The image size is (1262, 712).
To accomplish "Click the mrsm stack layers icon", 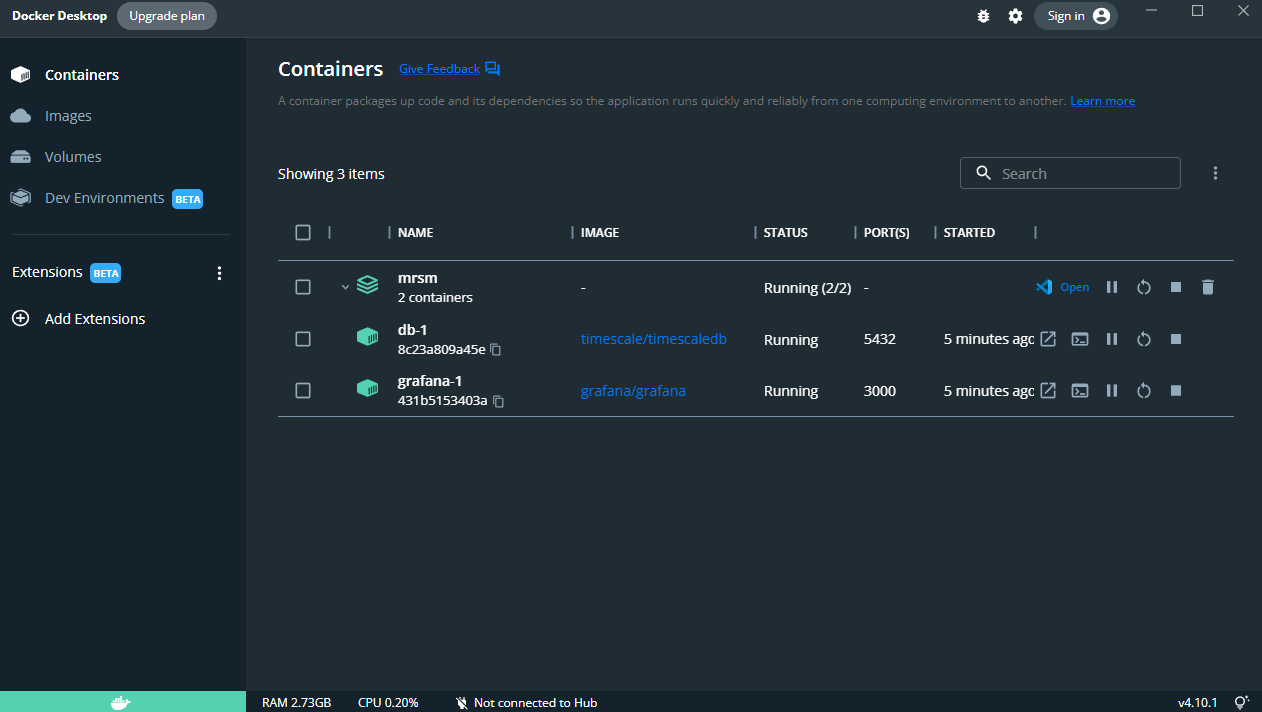I will [x=367, y=286].
